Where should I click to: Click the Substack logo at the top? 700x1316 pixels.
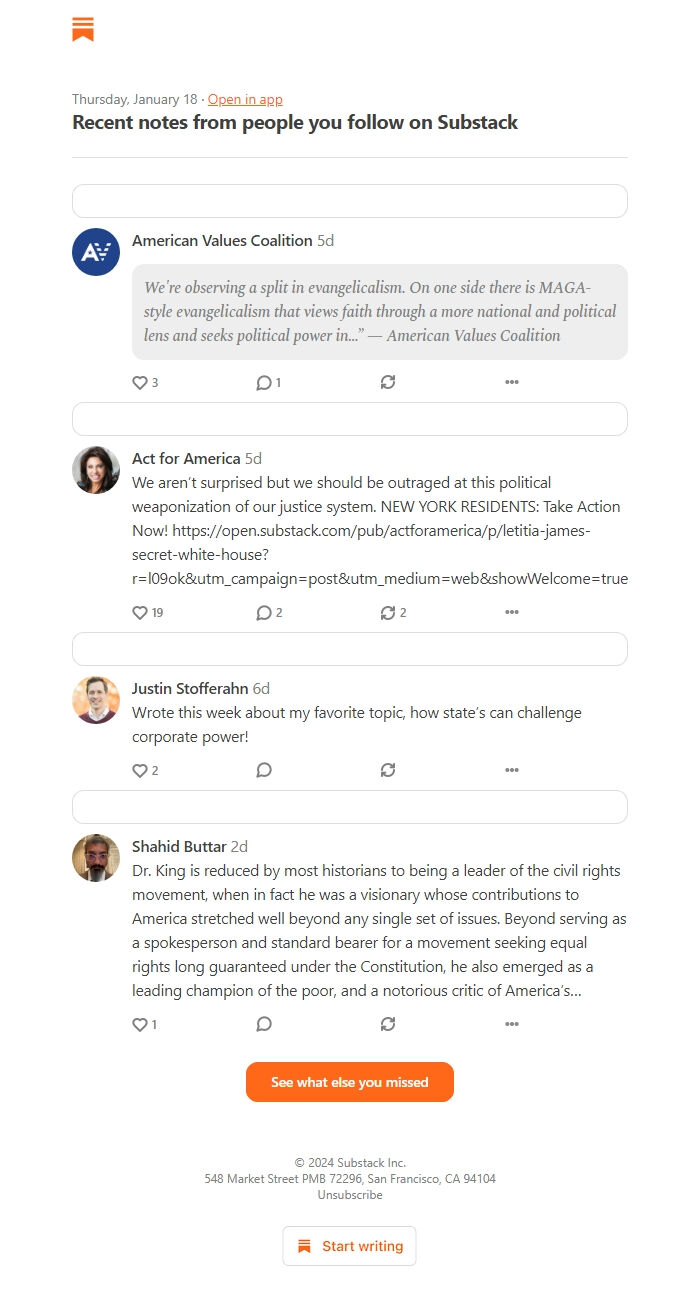point(82,29)
